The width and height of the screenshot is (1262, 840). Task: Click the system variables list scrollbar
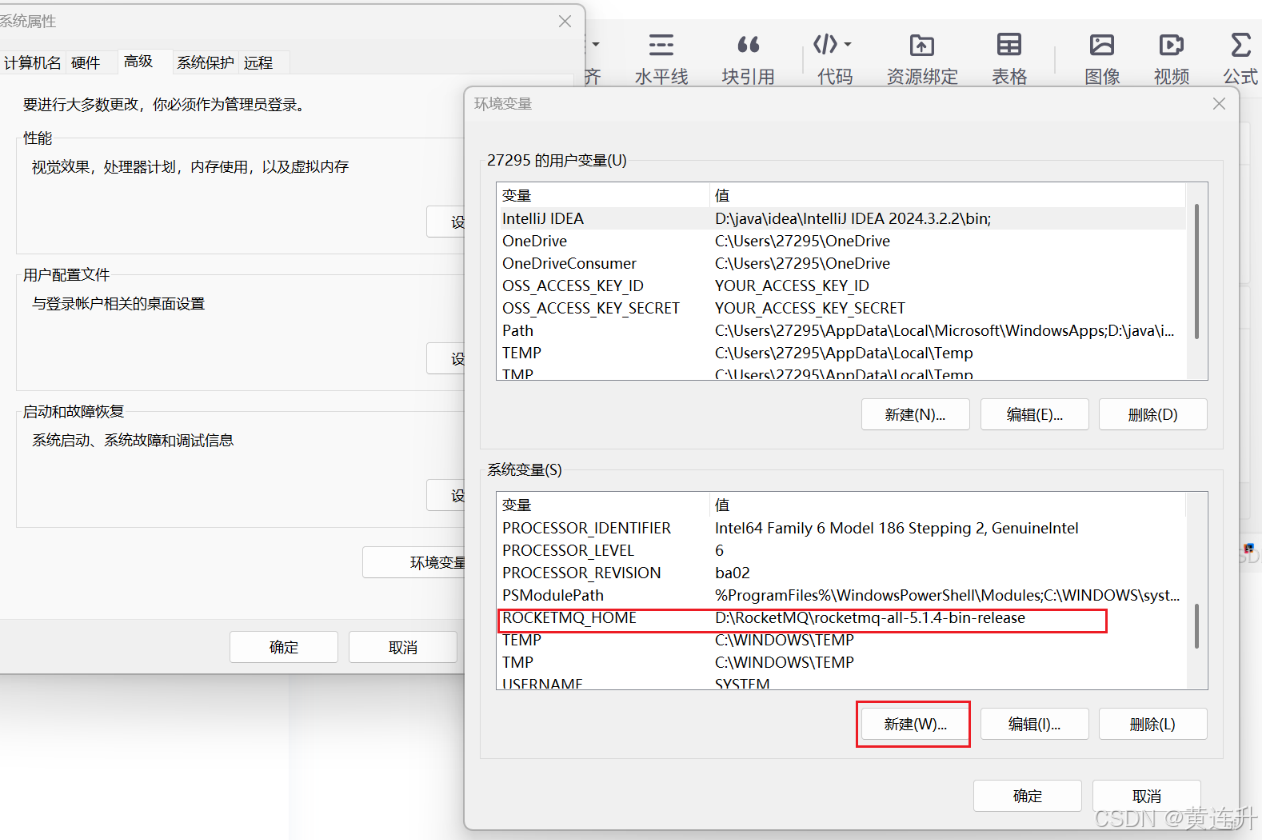tap(1197, 627)
